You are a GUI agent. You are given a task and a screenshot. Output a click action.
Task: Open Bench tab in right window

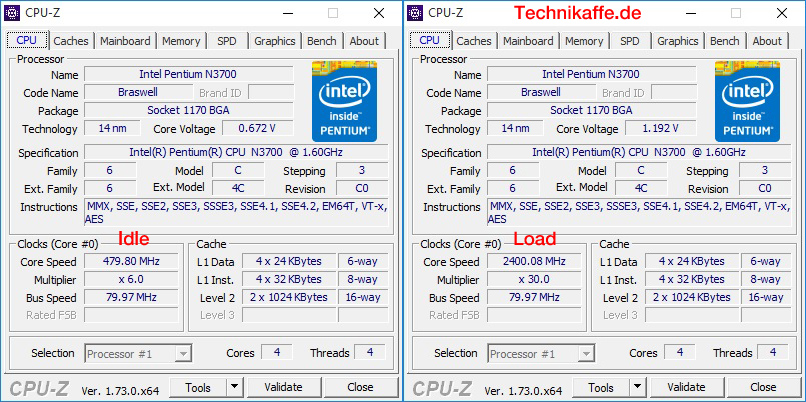(725, 41)
